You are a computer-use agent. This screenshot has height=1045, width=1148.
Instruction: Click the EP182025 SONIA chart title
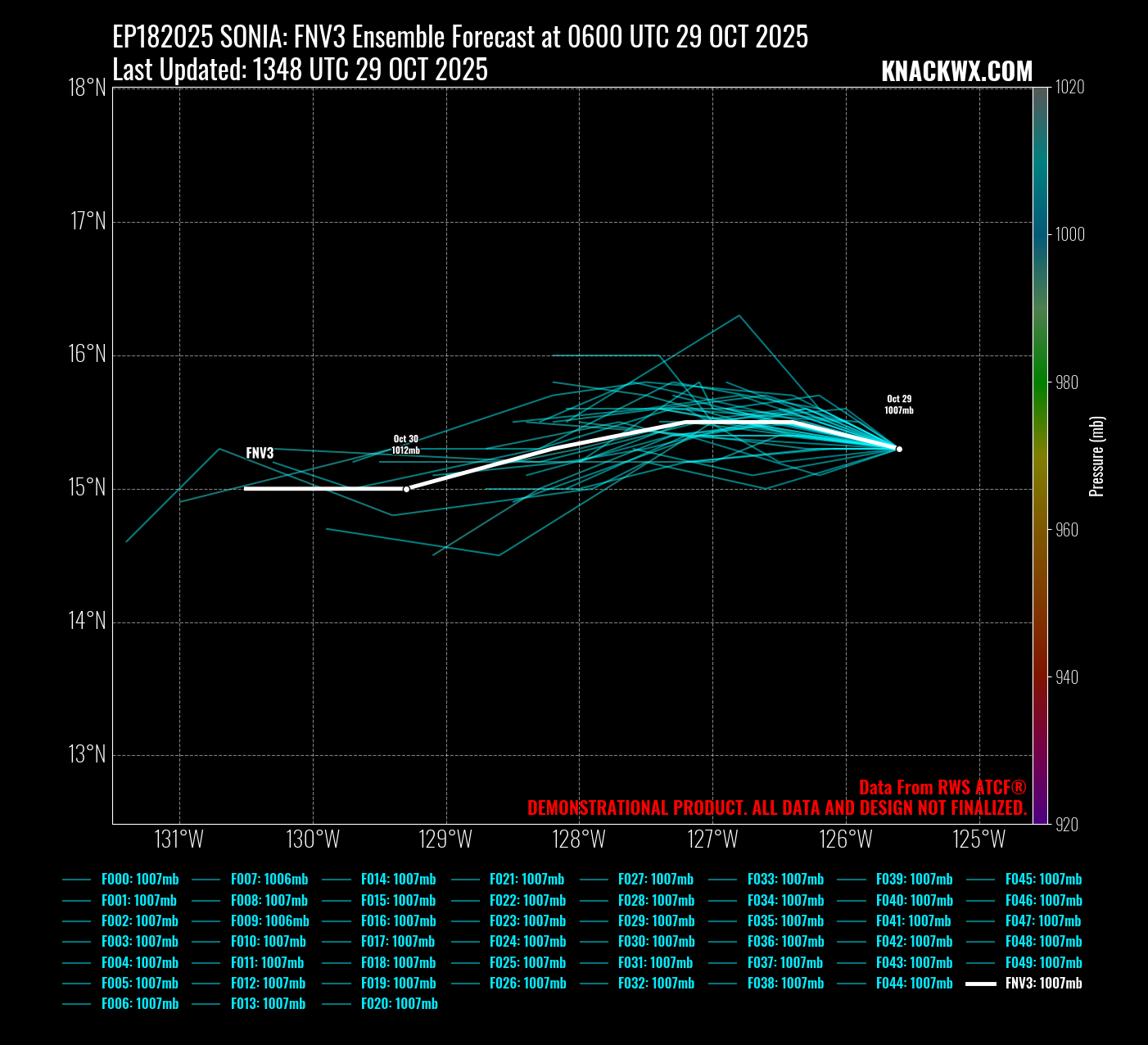(460, 38)
